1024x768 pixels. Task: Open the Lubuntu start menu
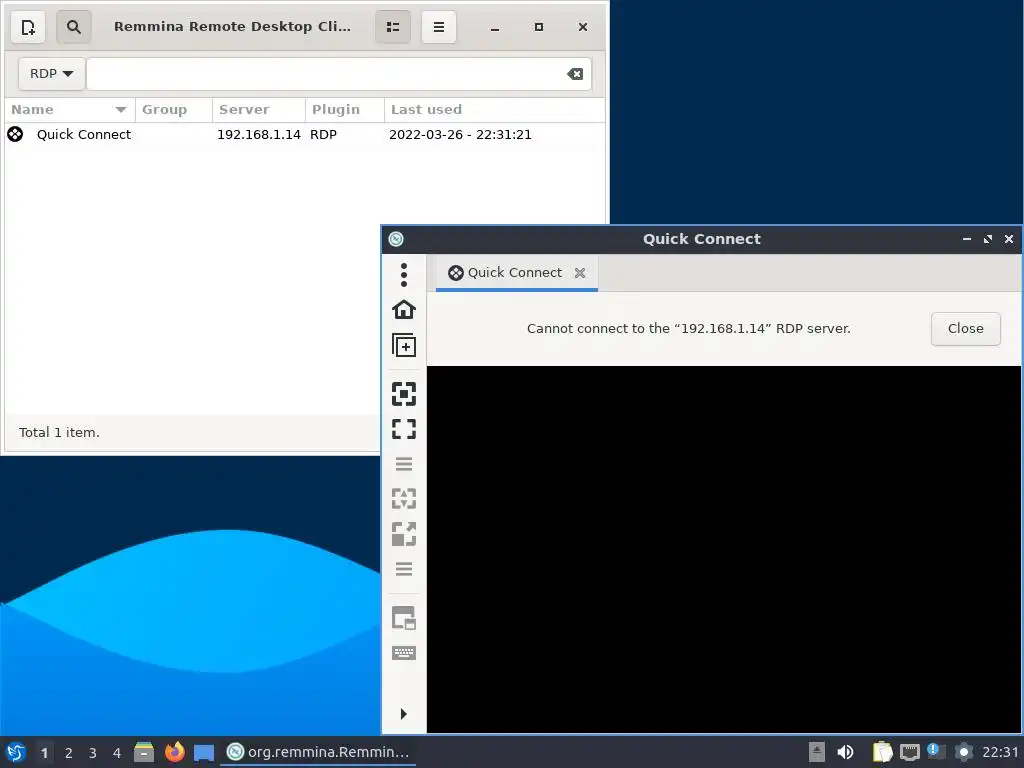pyautogui.click(x=16, y=752)
